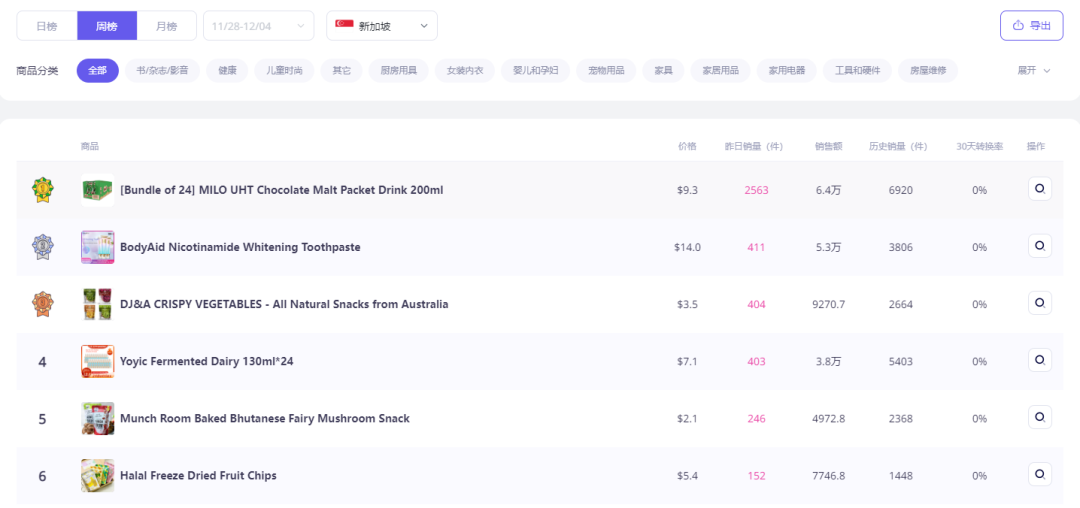
Task: Click the 5403 historical sales cell
Action: click(901, 361)
